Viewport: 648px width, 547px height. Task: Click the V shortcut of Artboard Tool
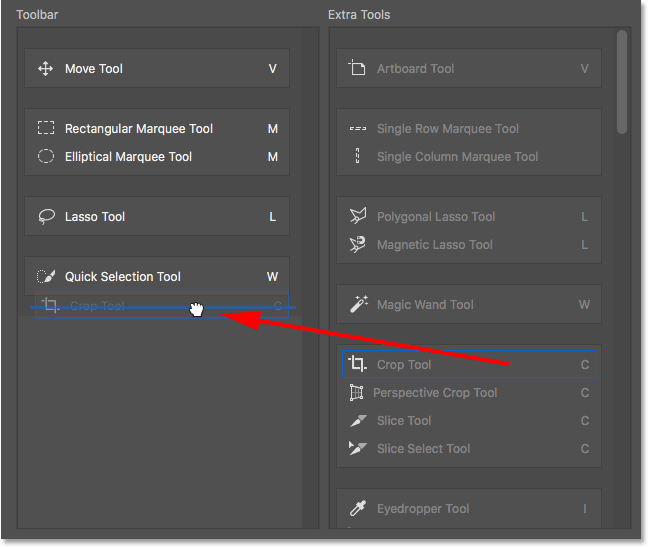click(584, 69)
